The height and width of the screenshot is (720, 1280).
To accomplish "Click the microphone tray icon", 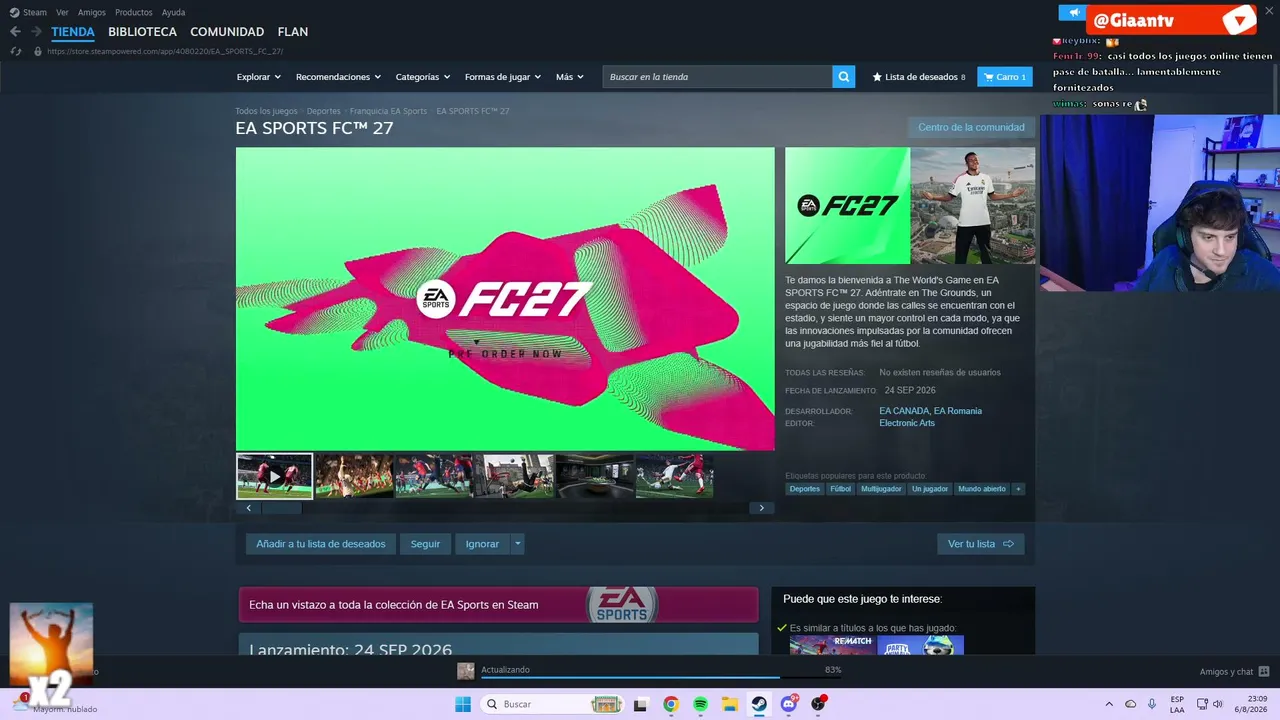I will pyautogui.click(x=1152, y=704).
